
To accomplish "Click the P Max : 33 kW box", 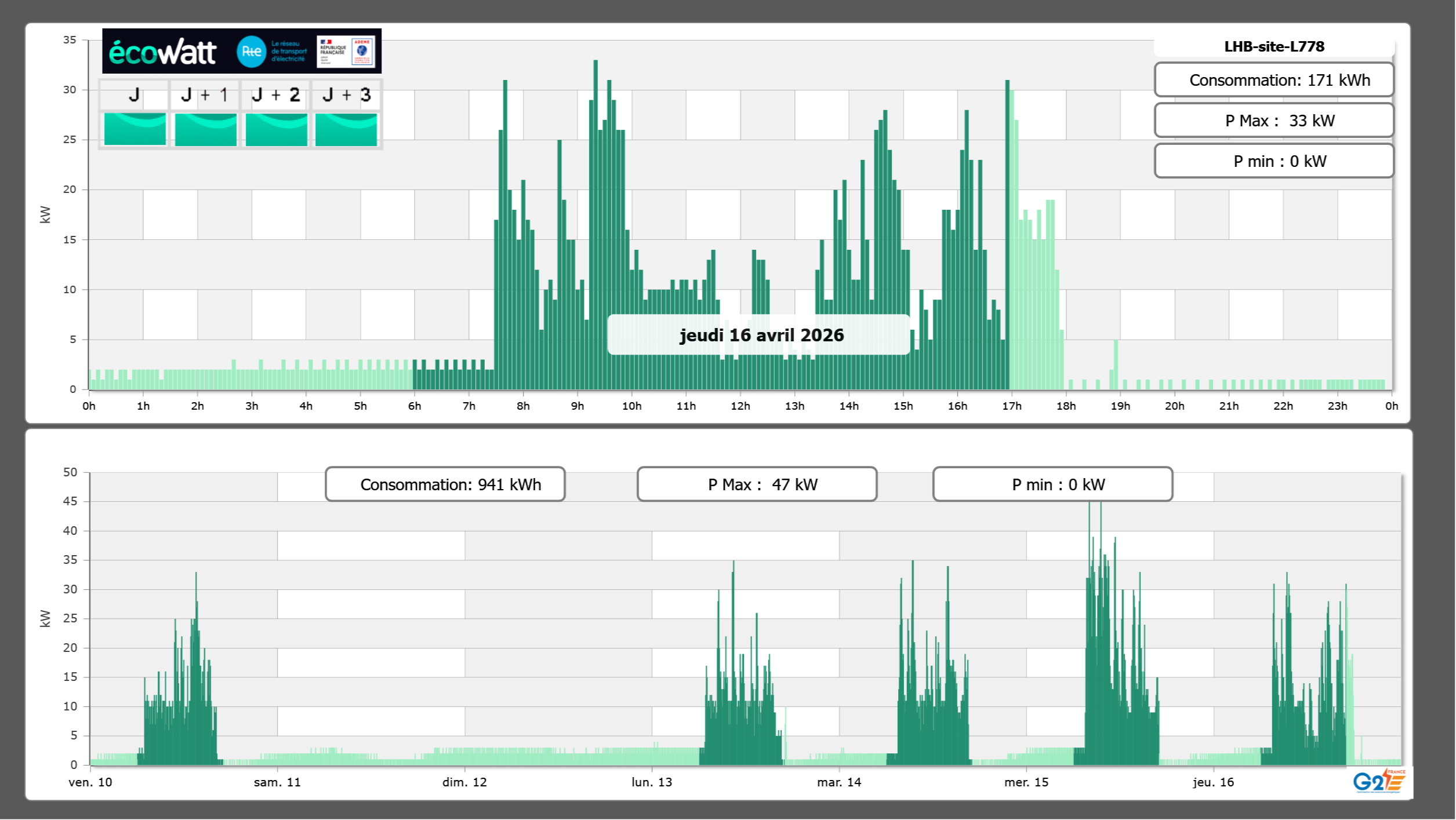I will pyautogui.click(x=1274, y=121).
